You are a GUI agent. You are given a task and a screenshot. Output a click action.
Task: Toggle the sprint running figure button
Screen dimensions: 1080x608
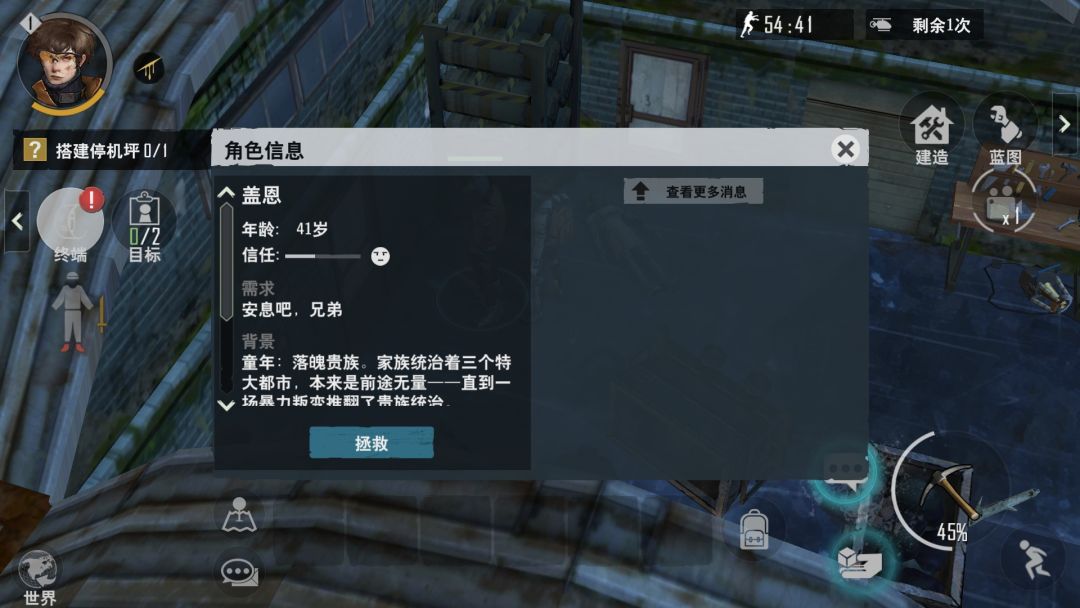coord(1032,558)
